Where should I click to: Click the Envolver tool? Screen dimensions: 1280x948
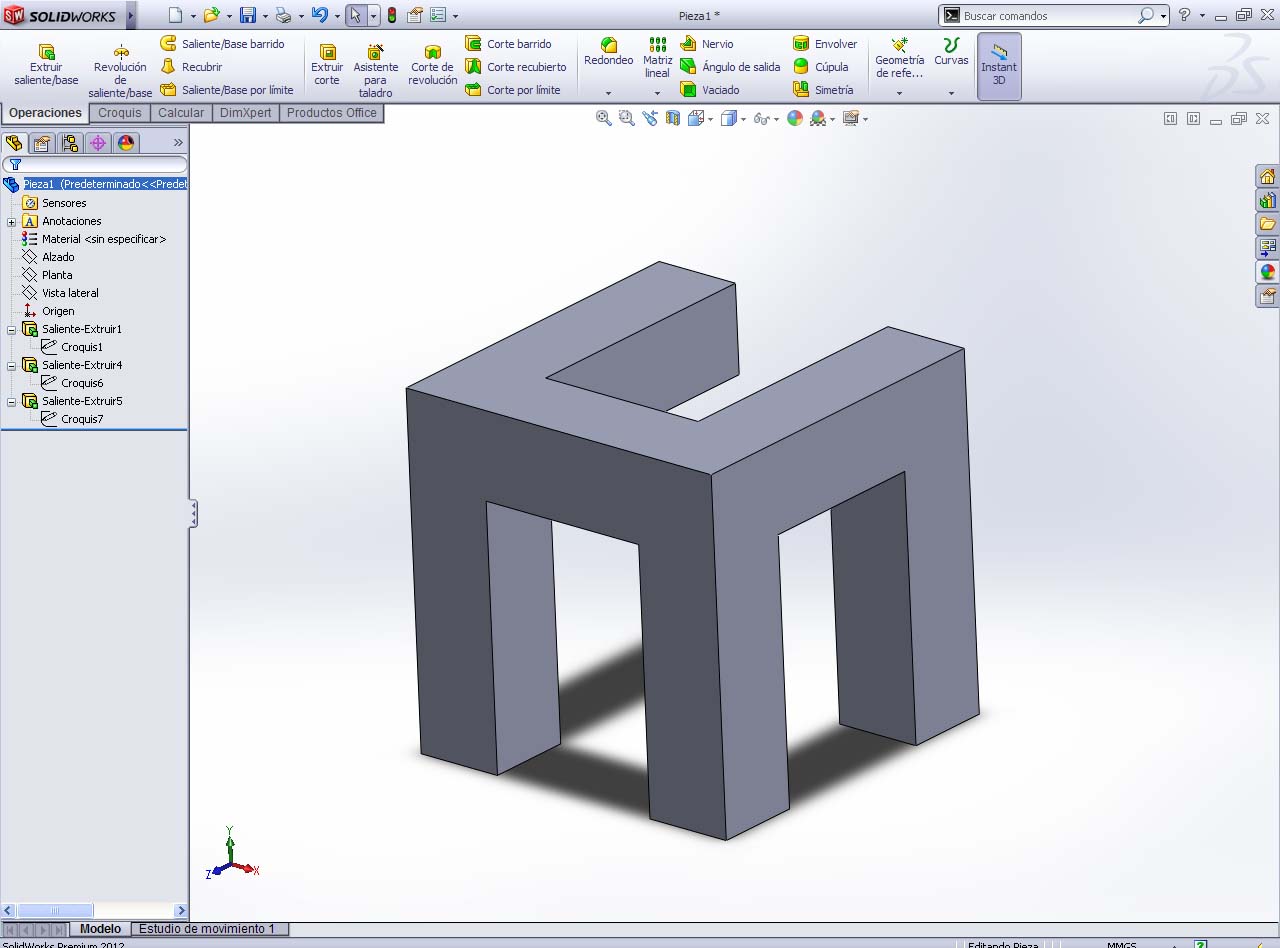(x=825, y=44)
